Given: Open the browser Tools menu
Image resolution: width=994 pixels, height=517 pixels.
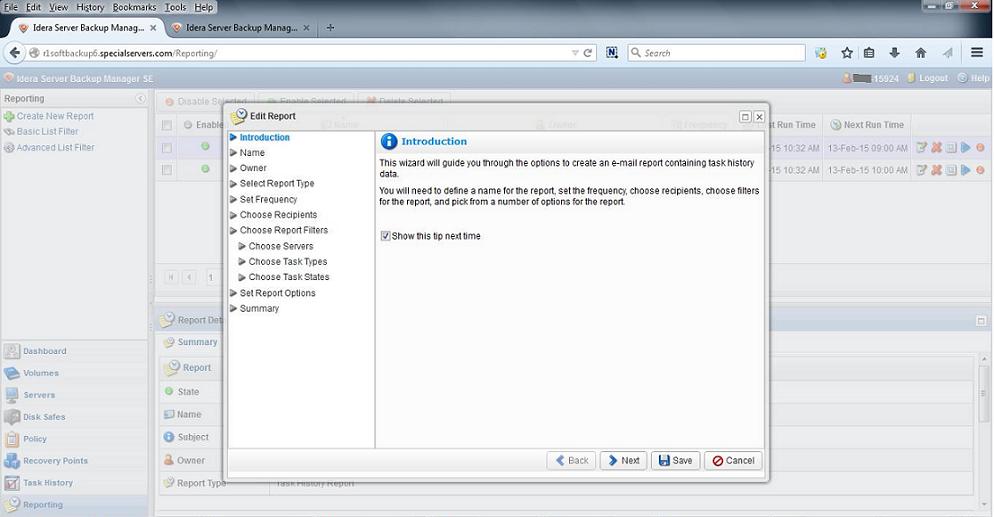Looking at the screenshot, I should coord(175,7).
